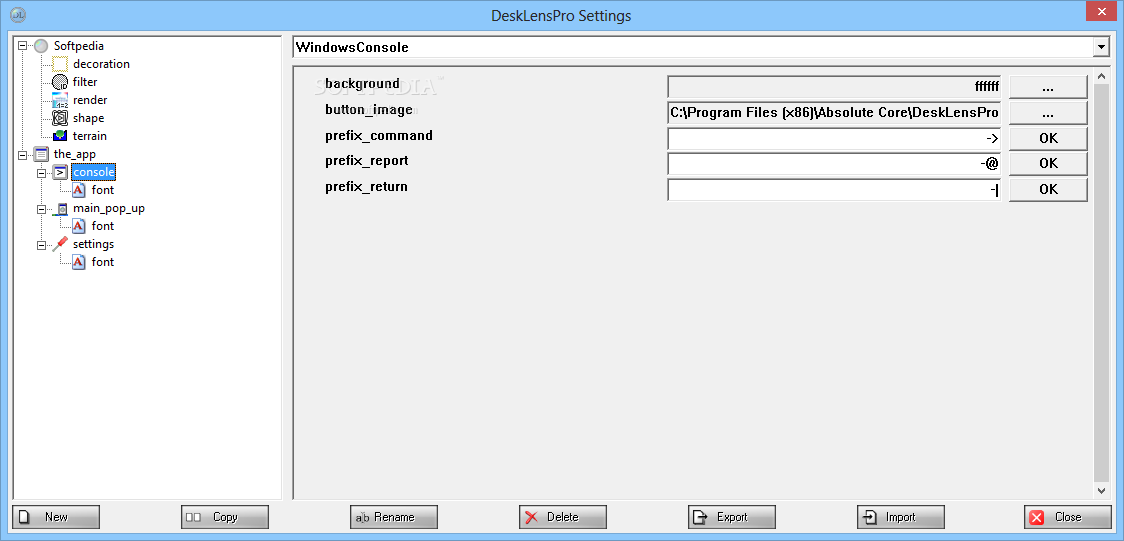Select terrain in the tree
The image size is (1124, 541).
click(x=90, y=135)
